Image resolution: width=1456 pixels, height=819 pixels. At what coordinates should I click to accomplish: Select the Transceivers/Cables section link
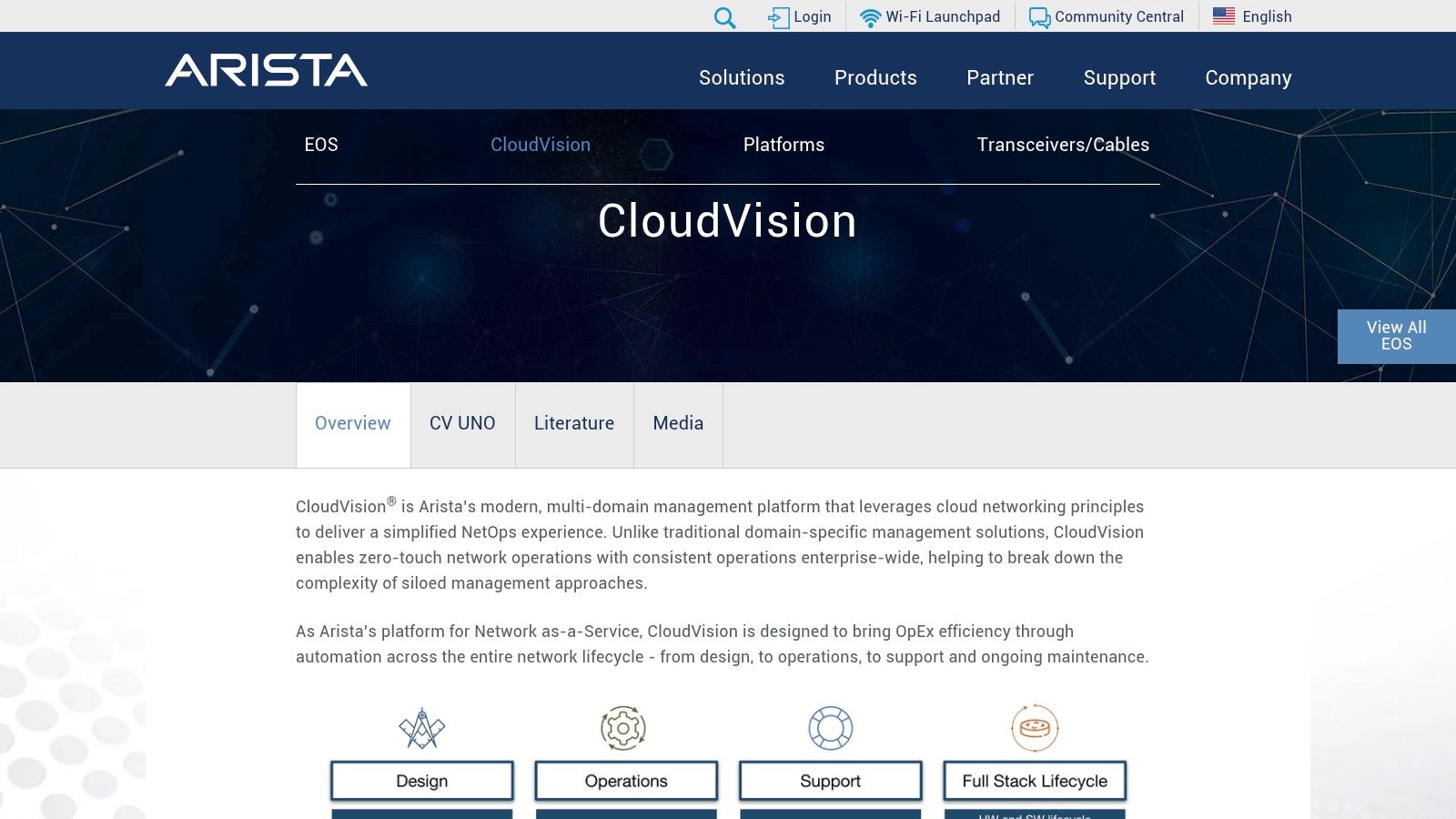point(1063,145)
